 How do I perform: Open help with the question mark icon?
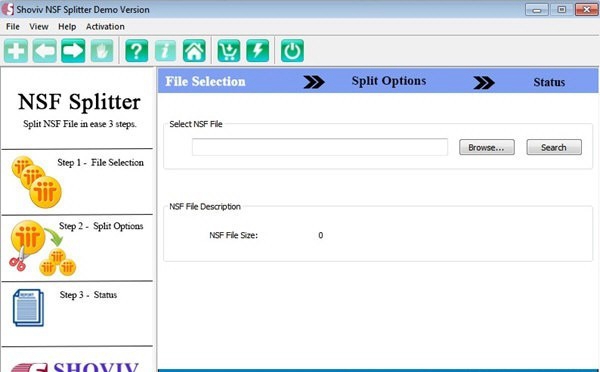[137, 51]
